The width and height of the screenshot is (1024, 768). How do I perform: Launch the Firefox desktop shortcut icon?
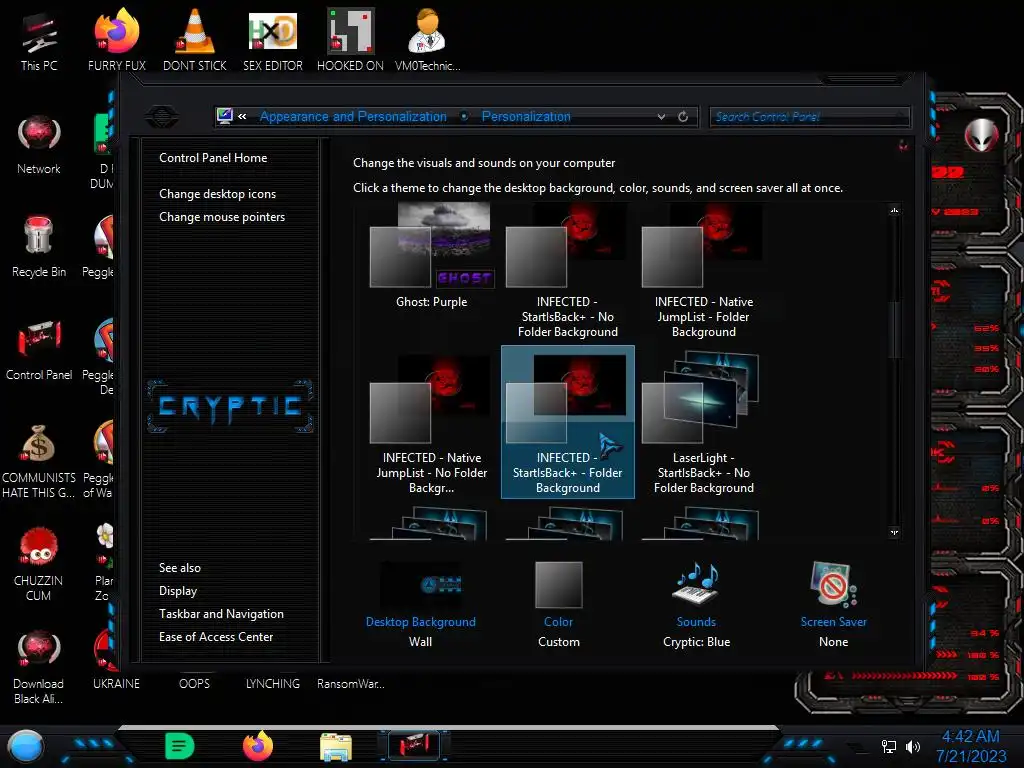tap(116, 40)
